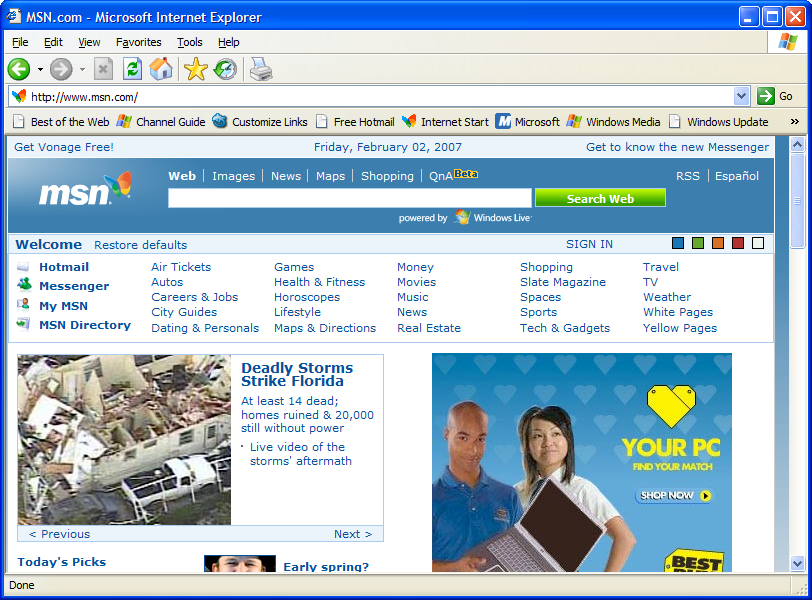Open Best of the Web link

(61, 122)
